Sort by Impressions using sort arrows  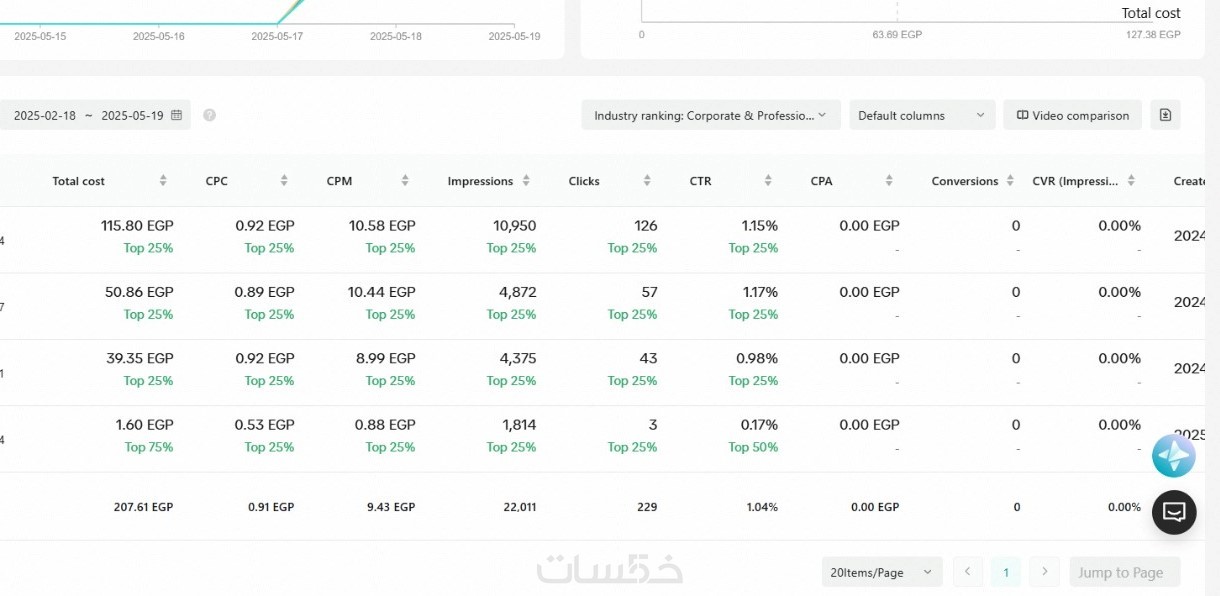[x=526, y=181]
